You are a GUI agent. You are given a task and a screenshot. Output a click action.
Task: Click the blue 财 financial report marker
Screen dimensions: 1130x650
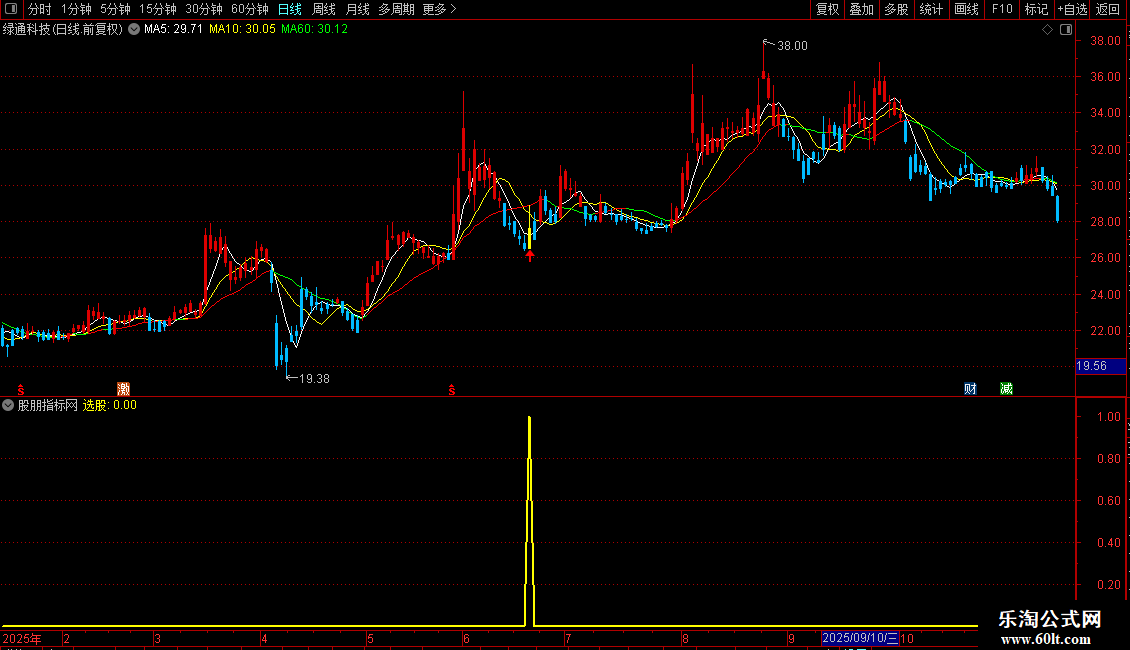971,389
